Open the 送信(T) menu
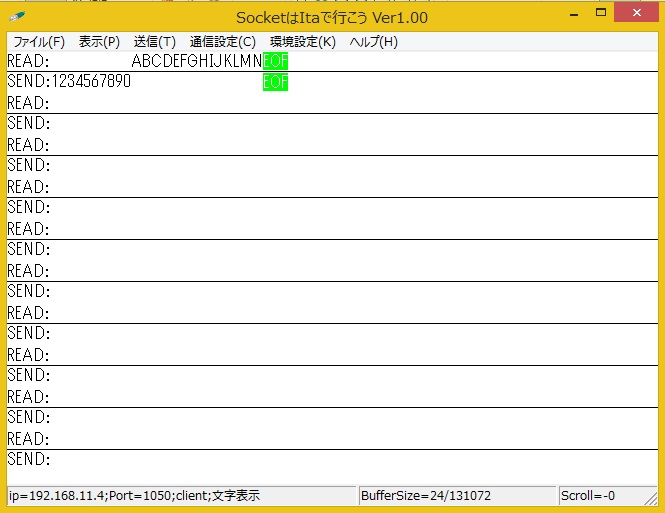 pos(154,42)
